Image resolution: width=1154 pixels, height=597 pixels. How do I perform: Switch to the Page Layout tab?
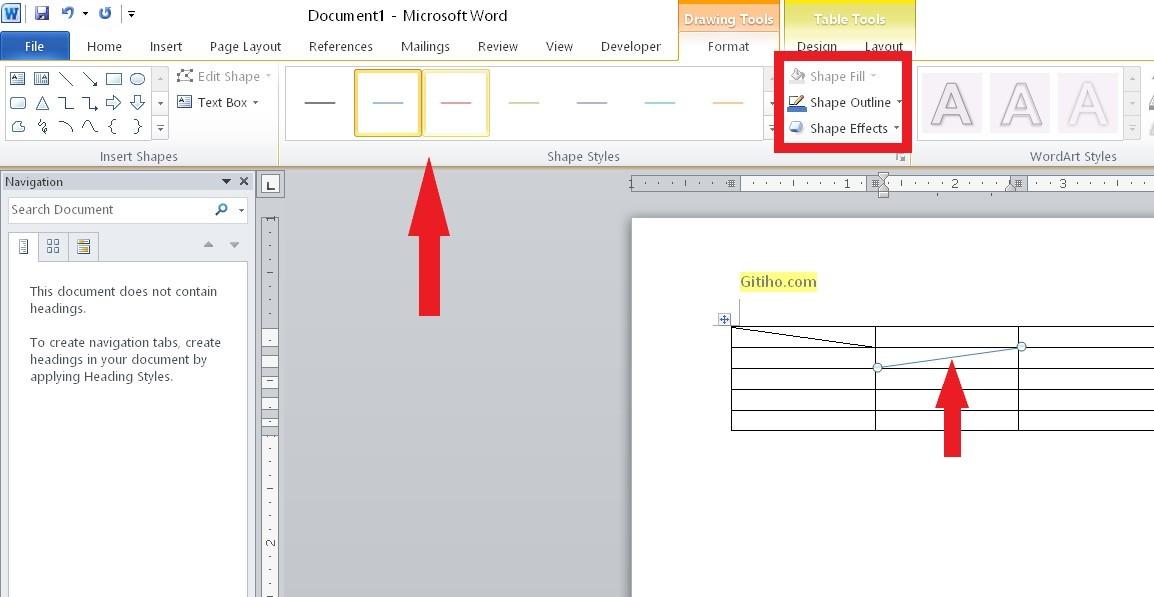point(245,46)
